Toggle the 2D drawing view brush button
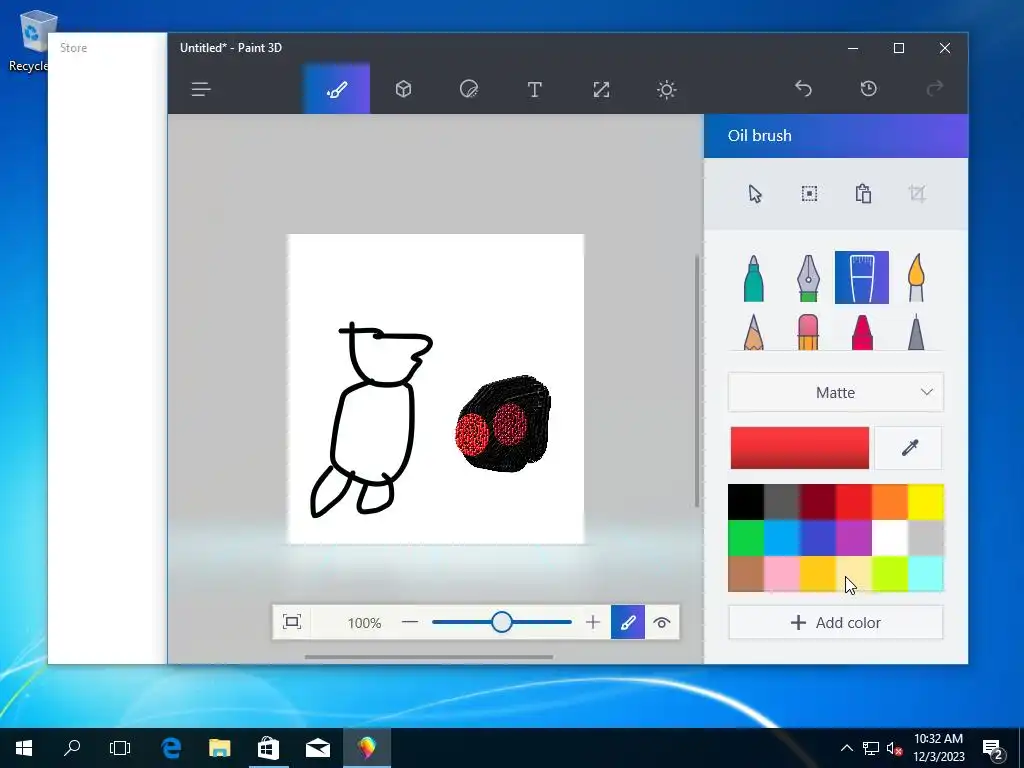 click(628, 622)
